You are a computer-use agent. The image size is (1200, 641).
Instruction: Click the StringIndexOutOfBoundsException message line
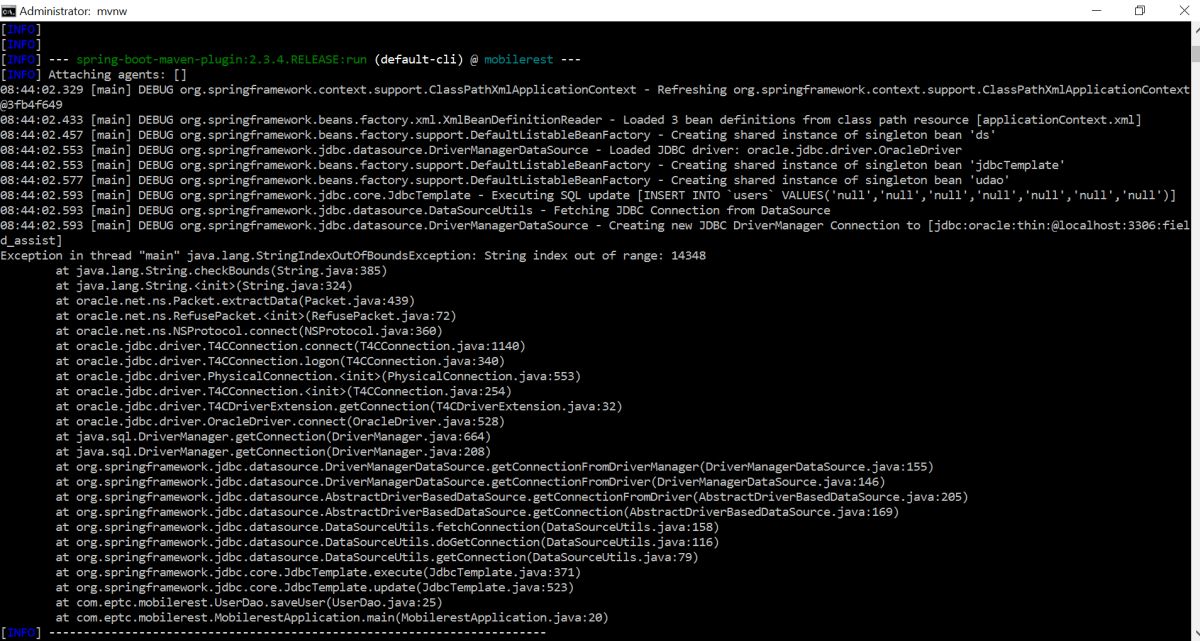pos(353,256)
